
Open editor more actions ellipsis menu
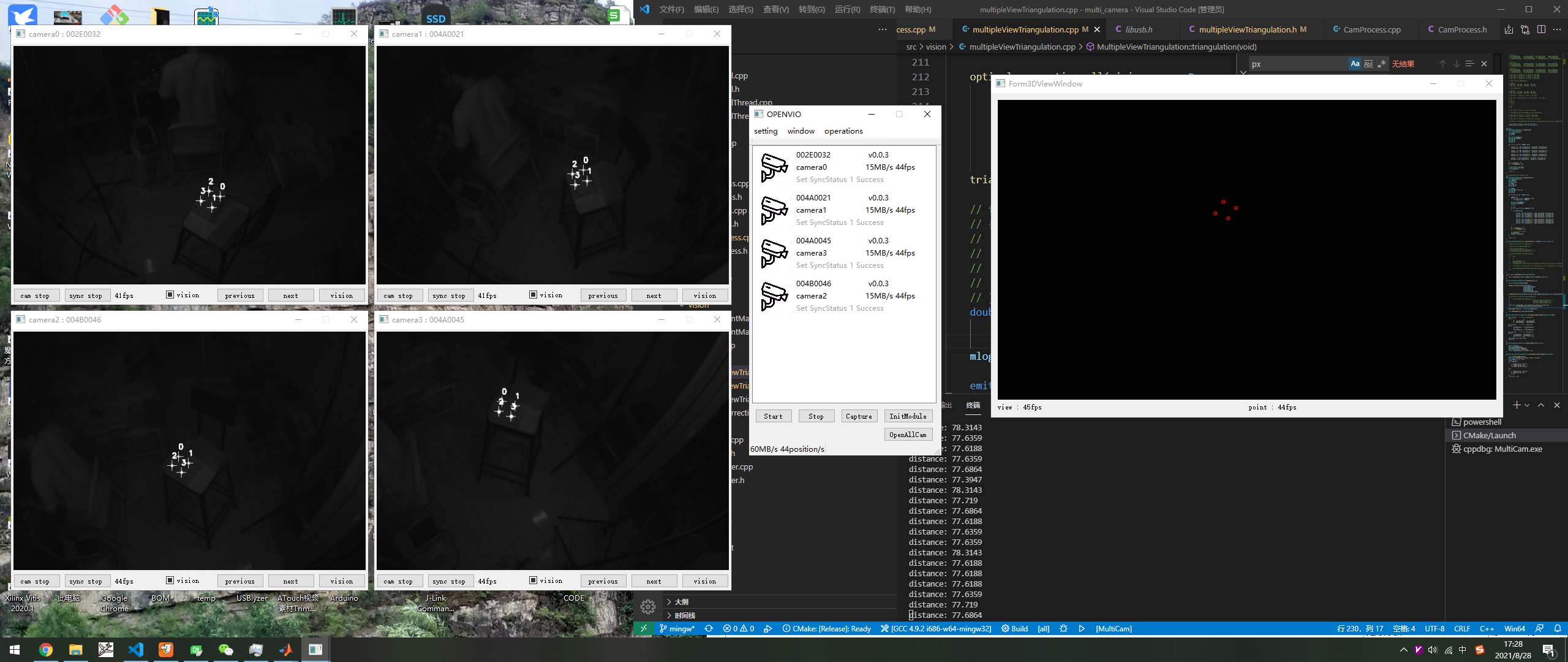(x=1557, y=29)
